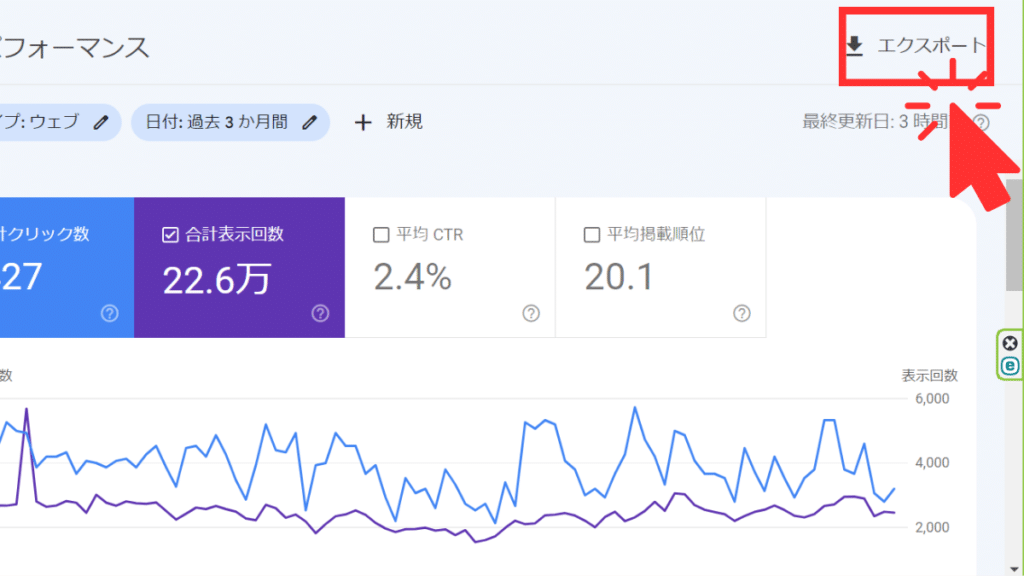Click the pencil icon on the 日付 filter

pyautogui.click(x=310, y=122)
